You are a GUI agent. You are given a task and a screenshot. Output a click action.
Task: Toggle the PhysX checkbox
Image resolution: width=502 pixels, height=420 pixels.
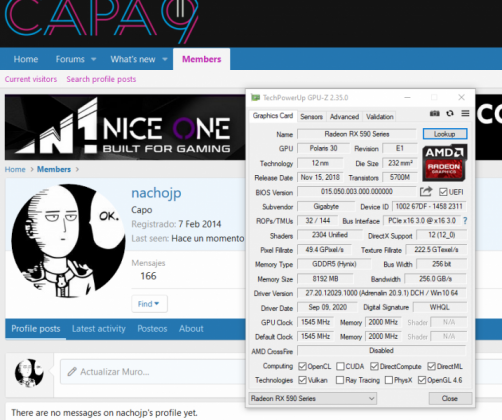pyautogui.click(x=389, y=380)
